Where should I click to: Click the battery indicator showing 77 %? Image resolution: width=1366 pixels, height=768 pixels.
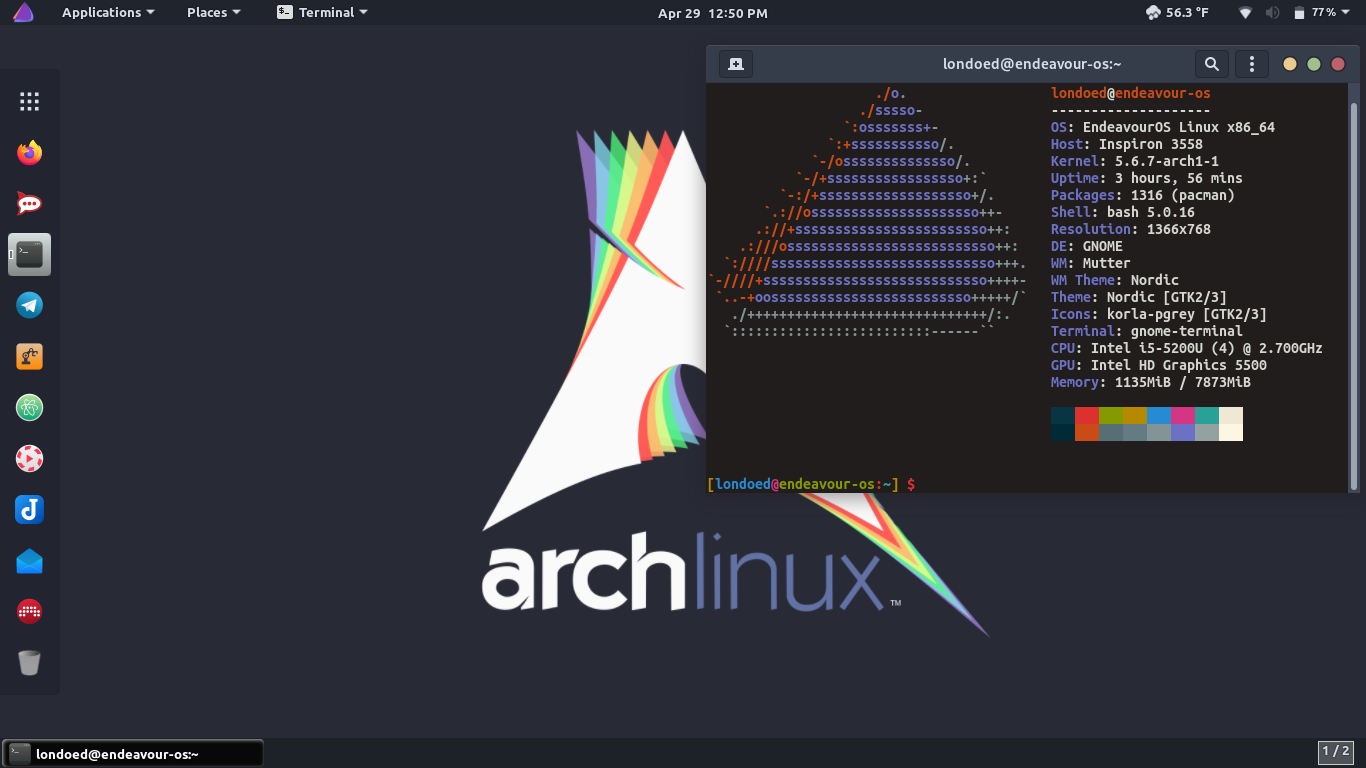click(1316, 12)
